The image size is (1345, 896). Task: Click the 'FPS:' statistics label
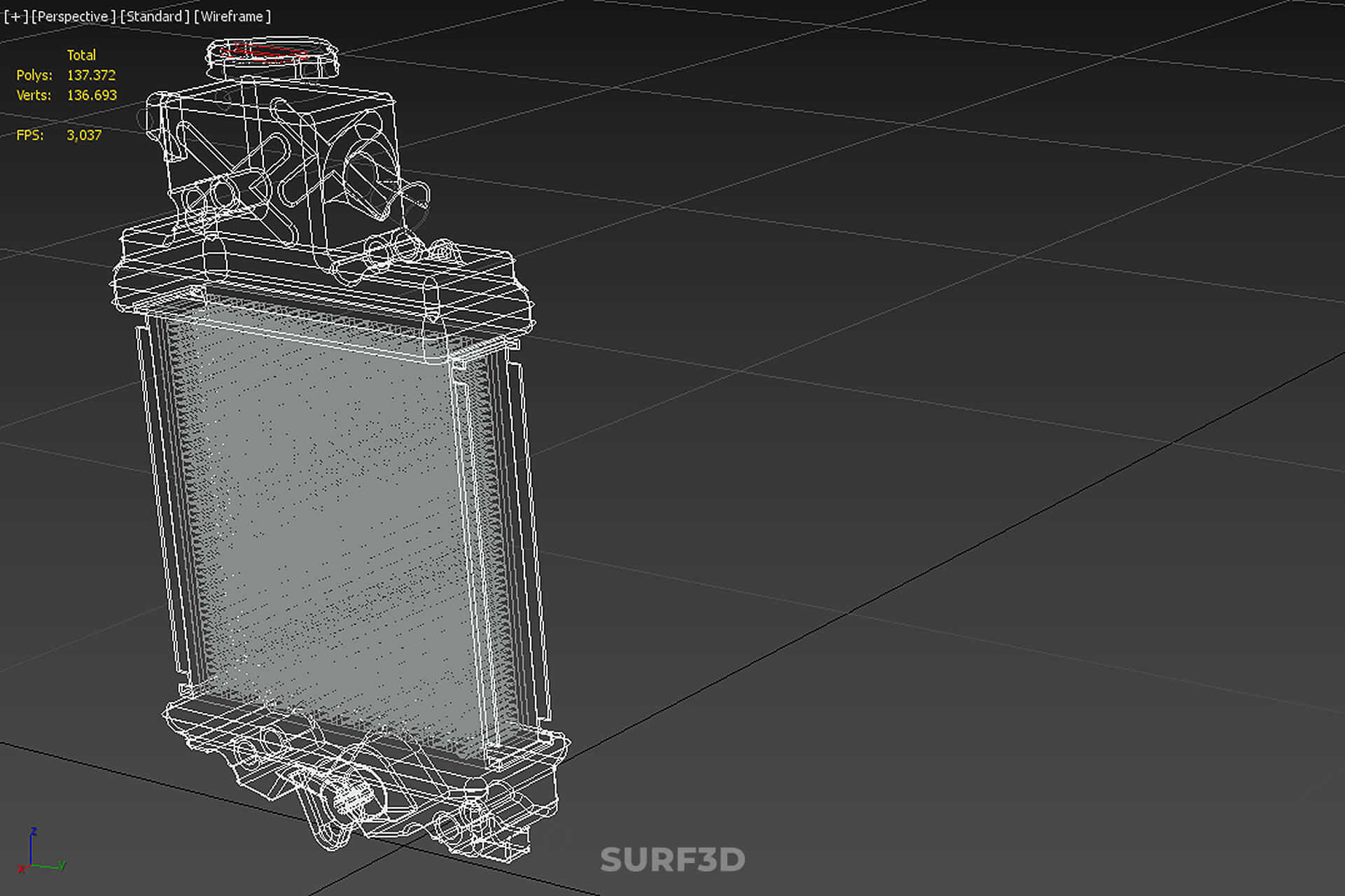(30, 135)
